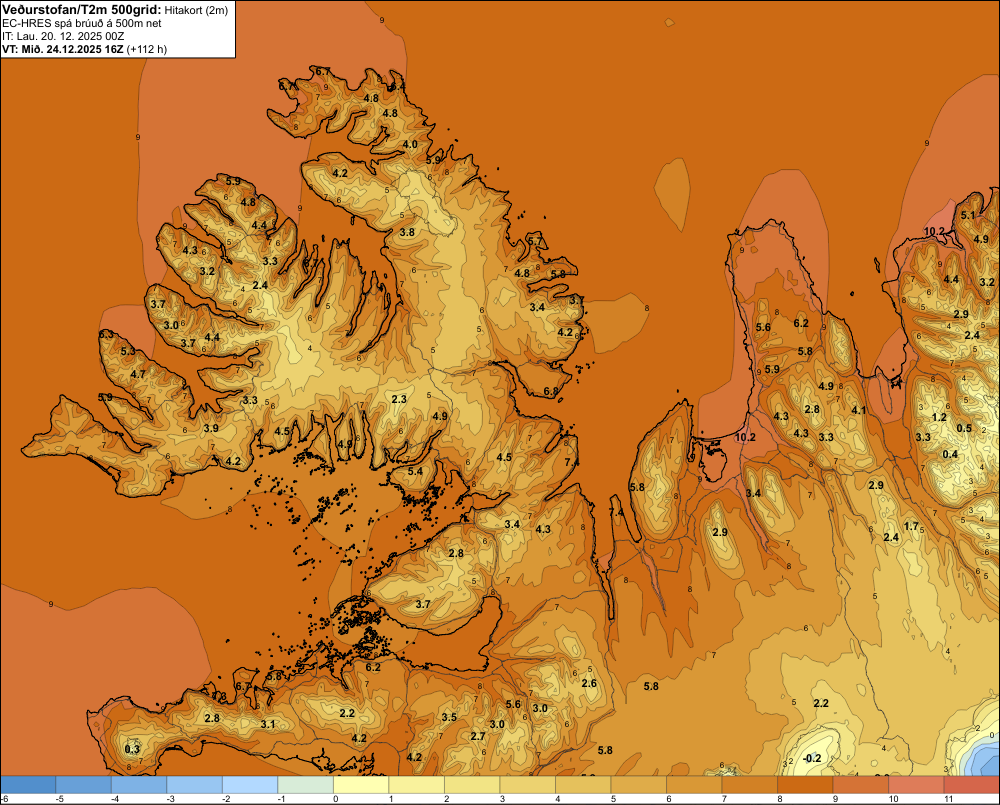Click the legend swatch between -6 and -5

click(x=28, y=785)
